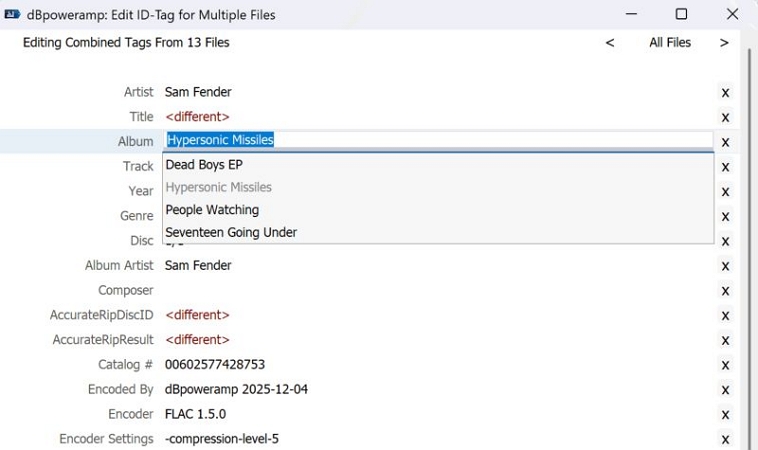Screen dimensions: 758x450
Task: Clear the AccurateRipDiscID tag with its X
Action: click(725, 316)
